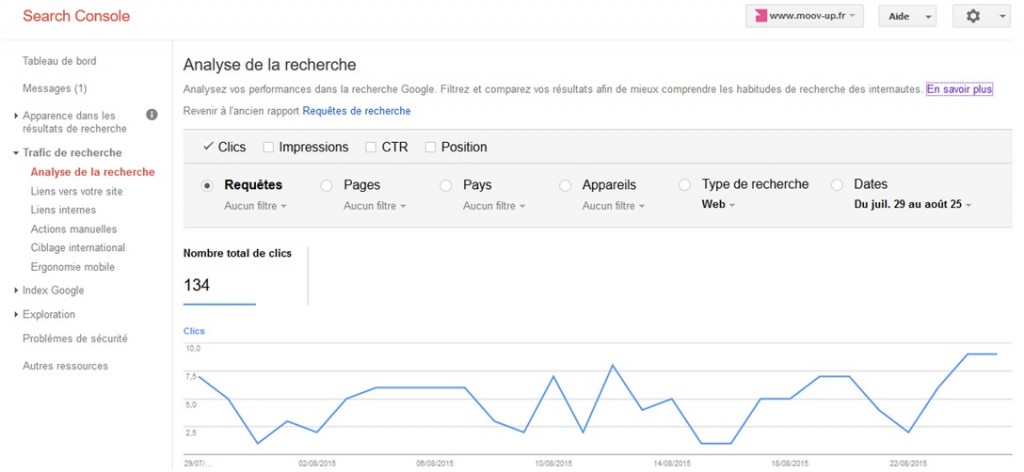The height and width of the screenshot is (472, 1024).
Task: Click the moov-up site pink favicon
Action: pyautogui.click(x=761, y=16)
